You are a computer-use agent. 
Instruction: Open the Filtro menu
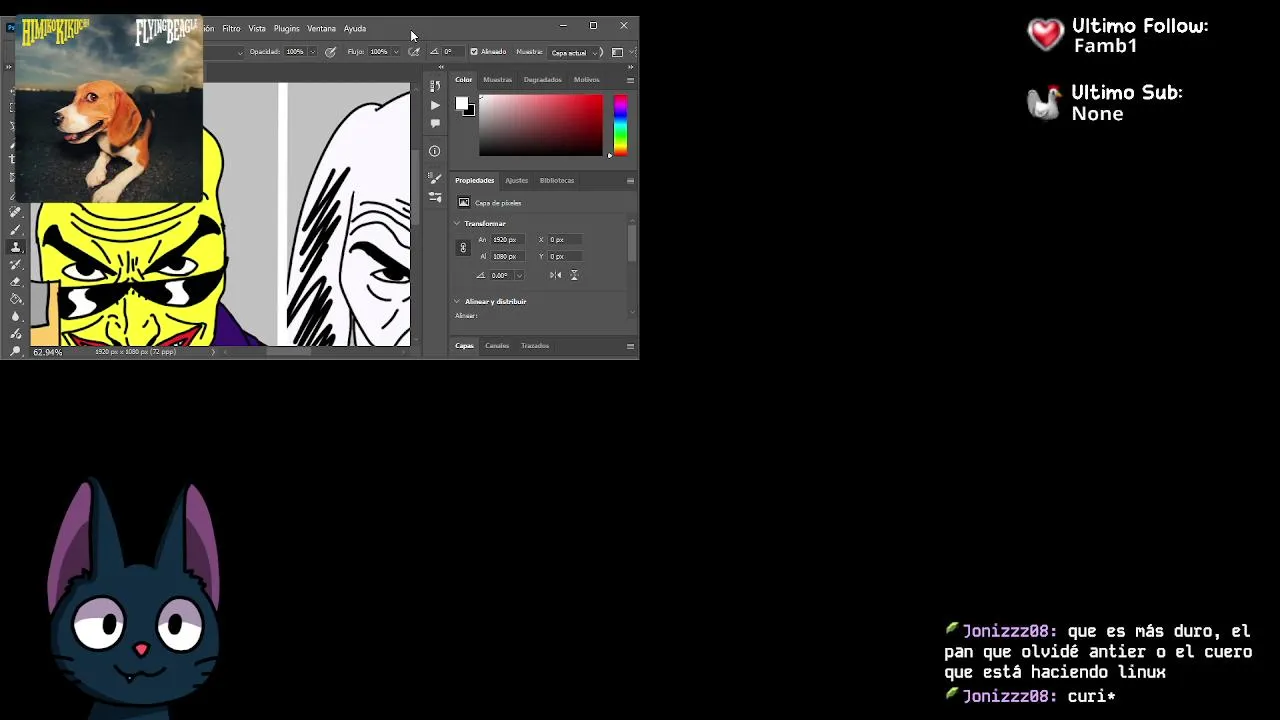(231, 28)
